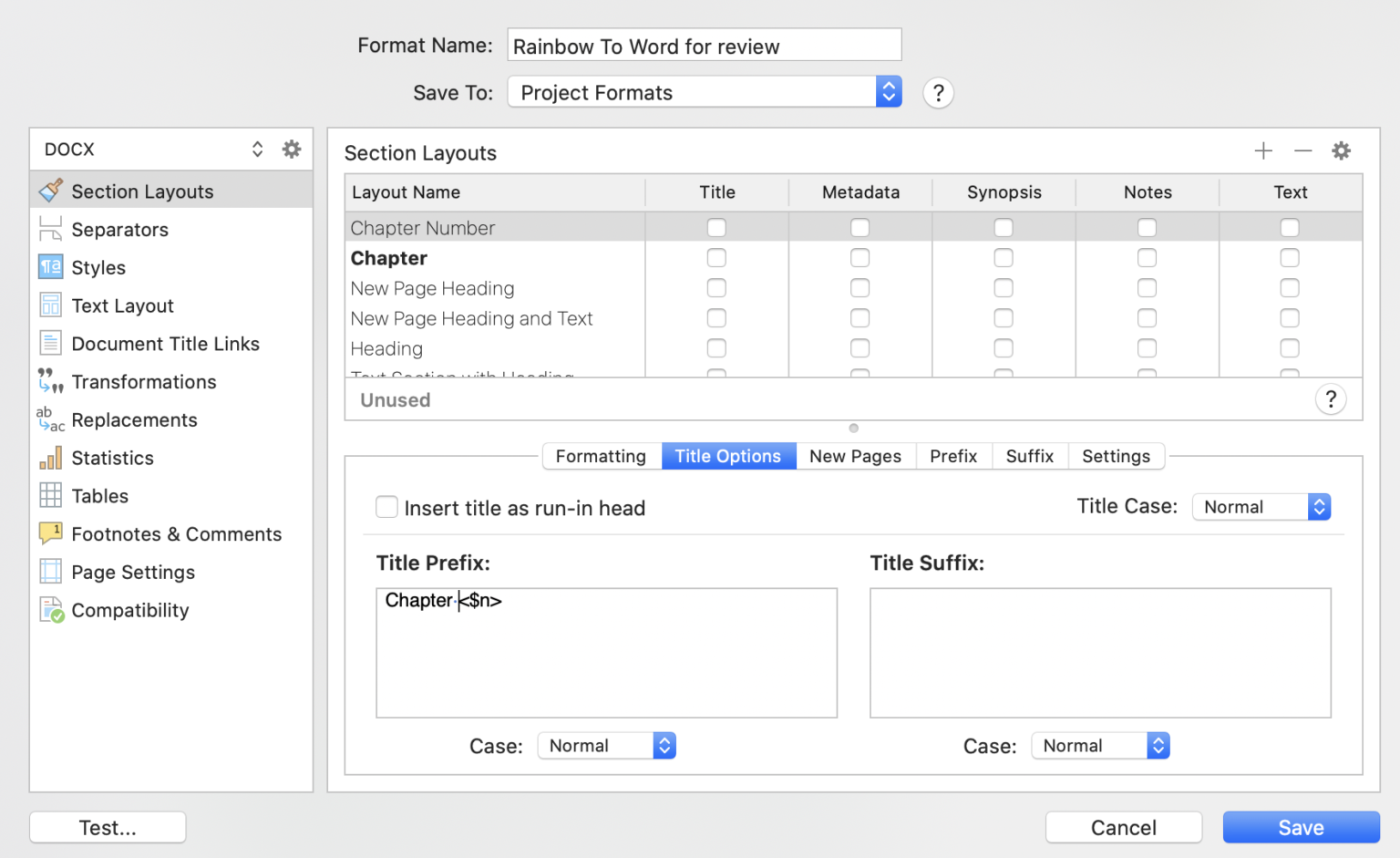Open the Suffix tab
The height and width of the screenshot is (858, 1400).
(x=1030, y=456)
